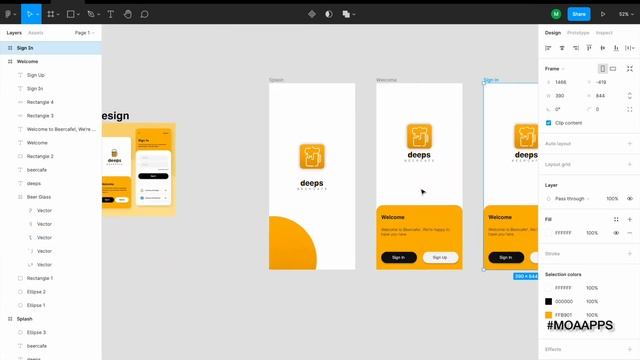
Task: Click the Align top icon
Action: (x=589, y=48)
